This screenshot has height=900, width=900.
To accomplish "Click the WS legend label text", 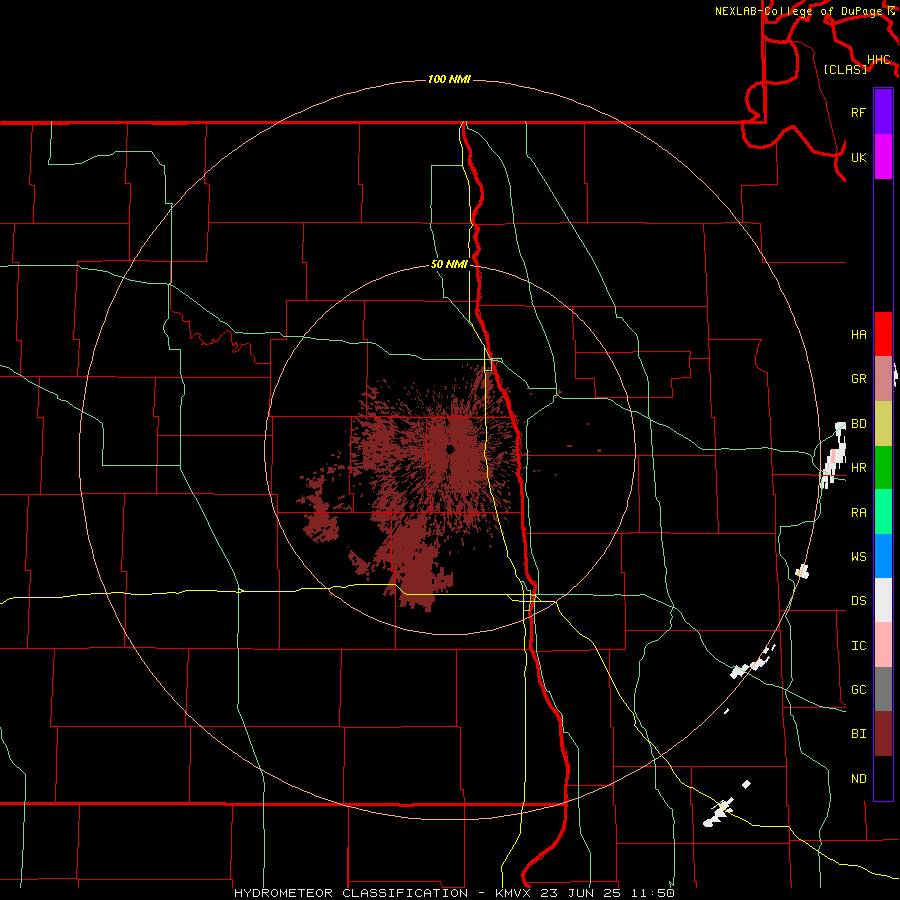I will (858, 557).
